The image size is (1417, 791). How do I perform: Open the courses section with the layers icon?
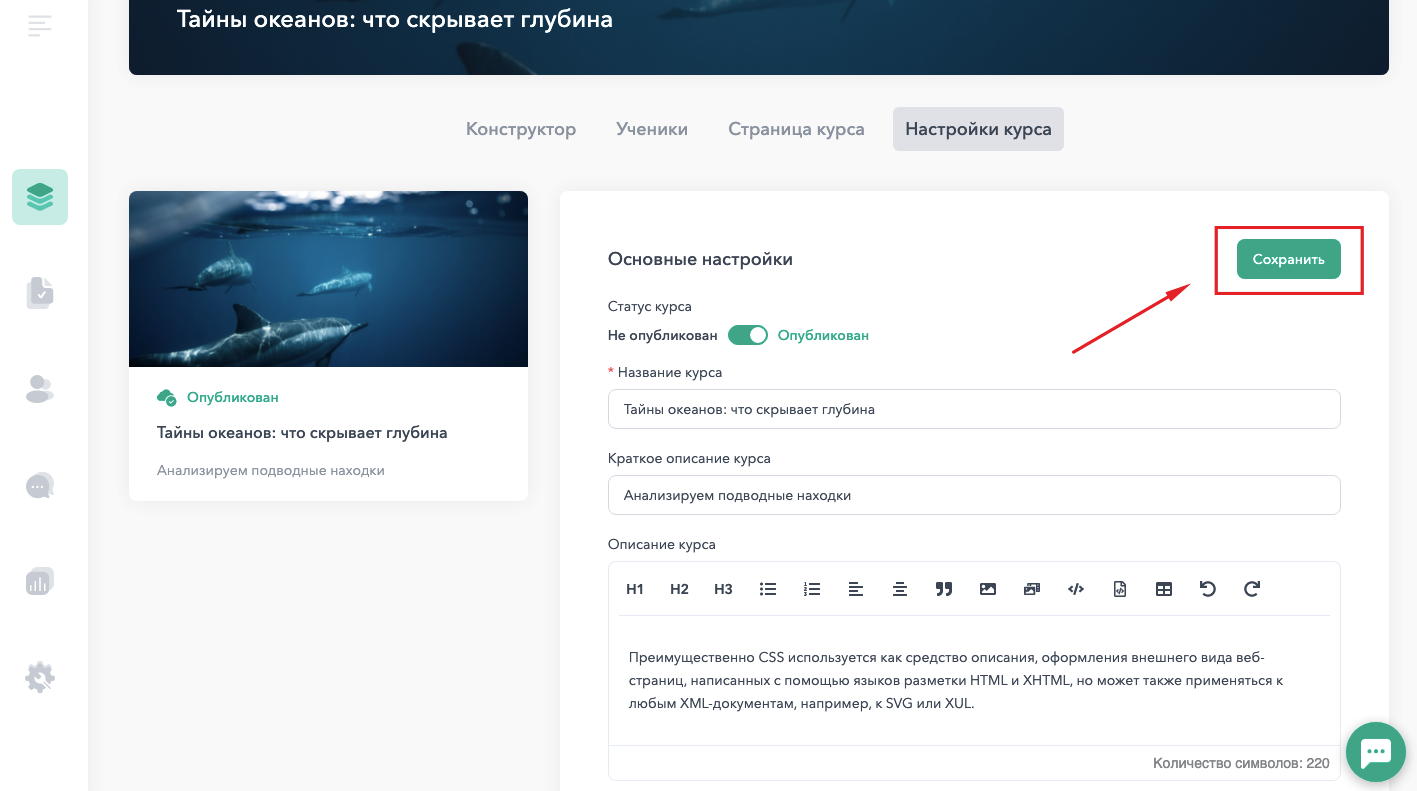40,197
